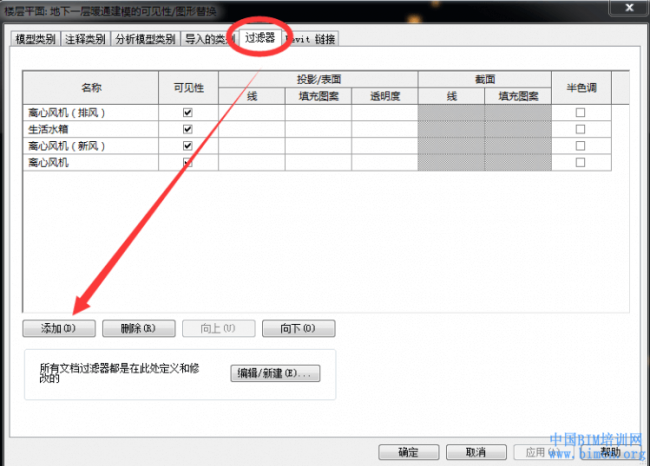The image size is (650, 466).
Task: Cancel the dialog with 取消
Action: click(x=476, y=452)
